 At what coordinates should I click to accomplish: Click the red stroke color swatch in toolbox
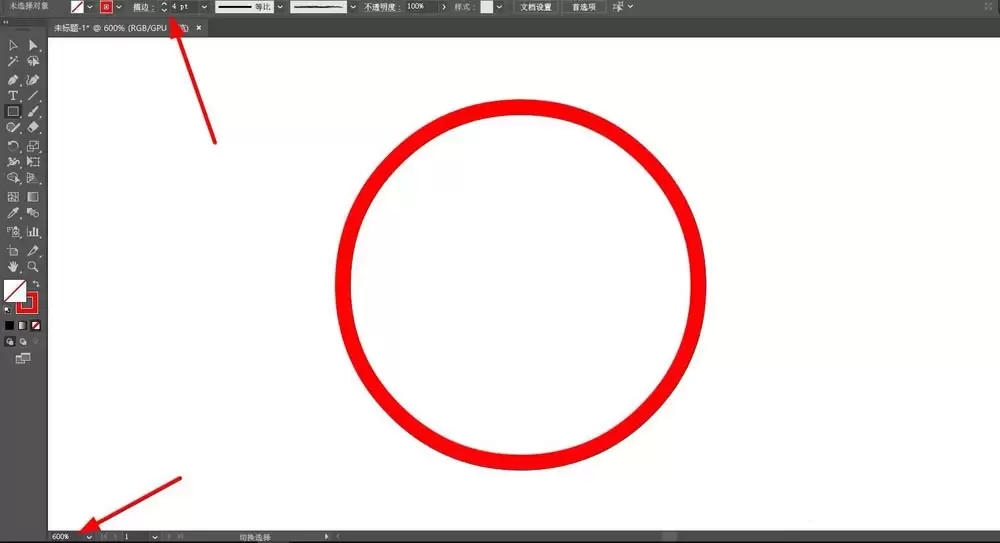[27, 303]
